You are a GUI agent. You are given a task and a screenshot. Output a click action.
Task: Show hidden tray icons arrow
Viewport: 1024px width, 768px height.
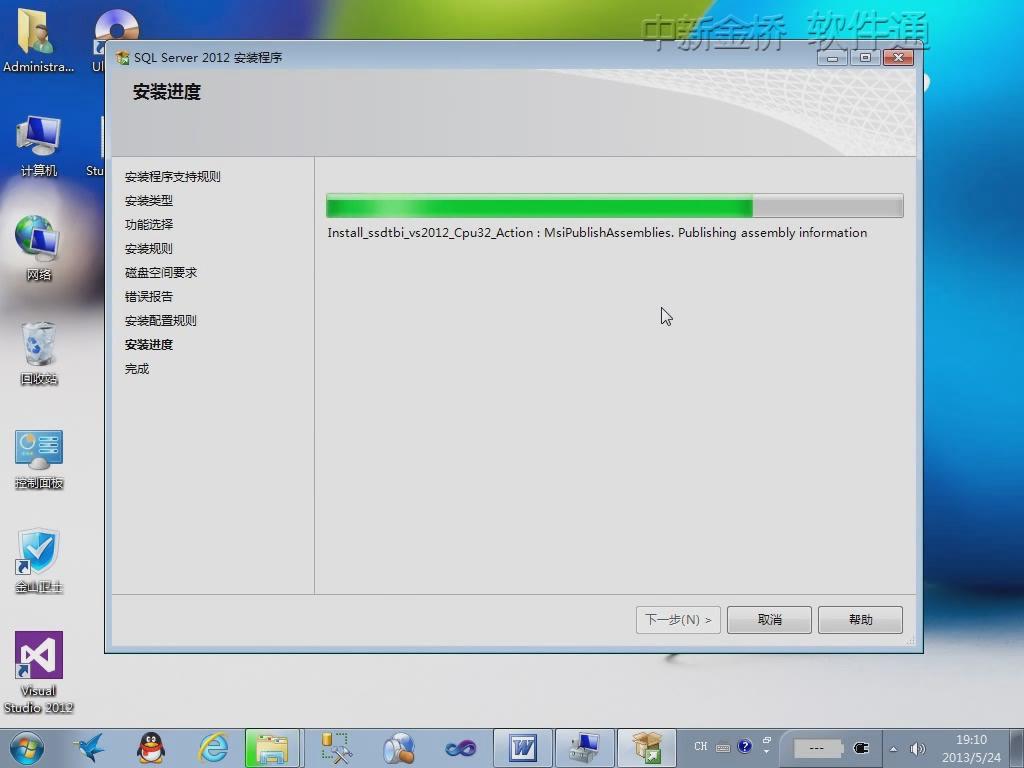click(893, 748)
